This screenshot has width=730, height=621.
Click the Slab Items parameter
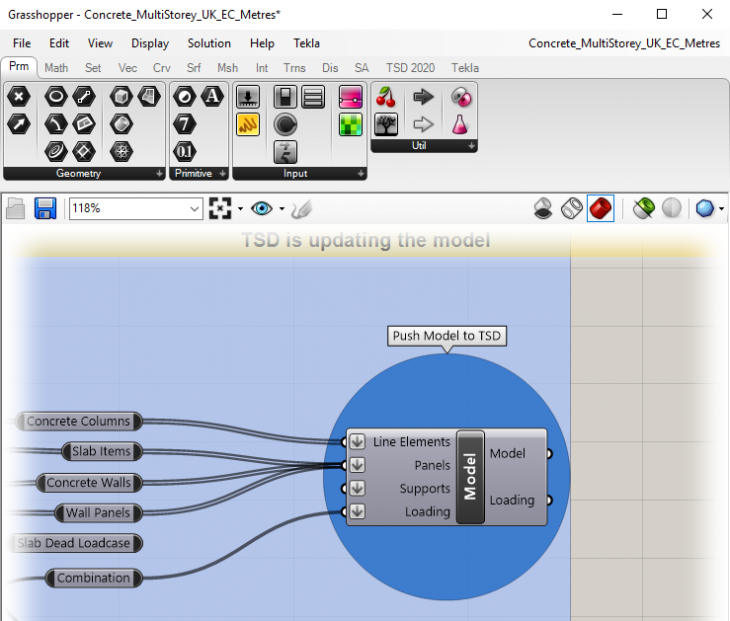[x=101, y=452]
